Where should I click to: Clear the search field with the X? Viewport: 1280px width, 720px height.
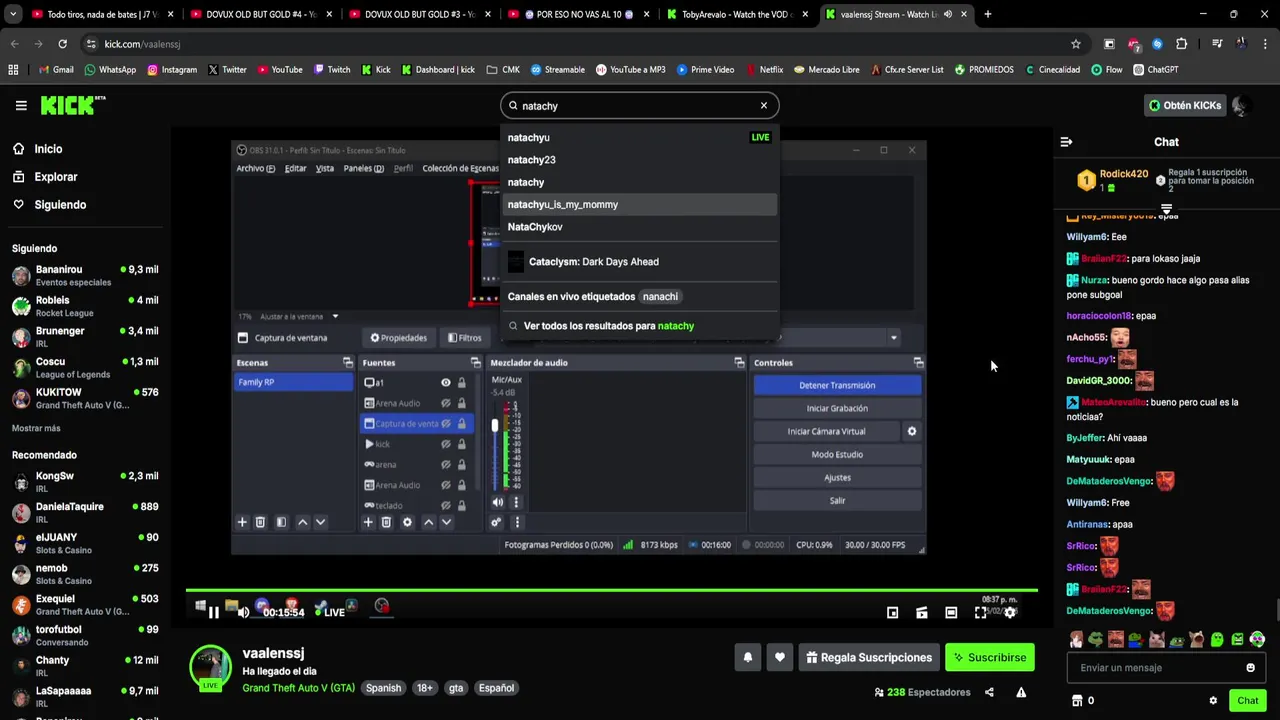[764, 105]
